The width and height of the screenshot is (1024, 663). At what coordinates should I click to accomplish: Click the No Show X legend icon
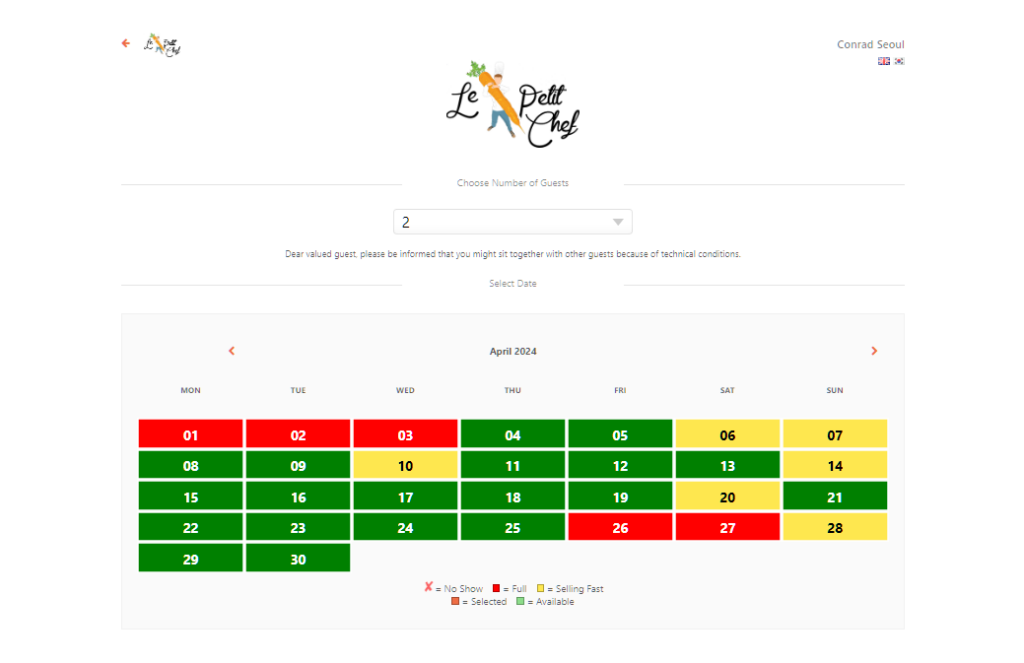point(428,587)
